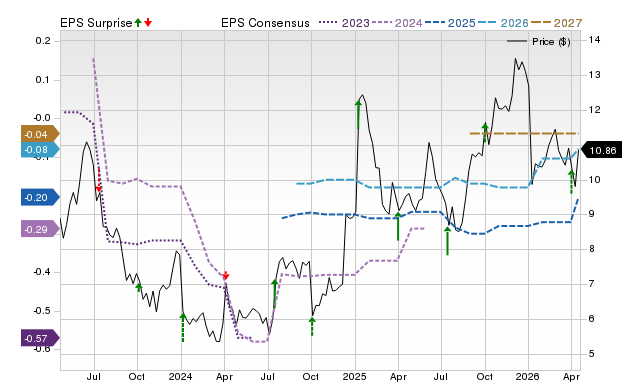Select the 2025 consensus legend entry
The width and height of the screenshot is (640, 382).
(450, 23)
